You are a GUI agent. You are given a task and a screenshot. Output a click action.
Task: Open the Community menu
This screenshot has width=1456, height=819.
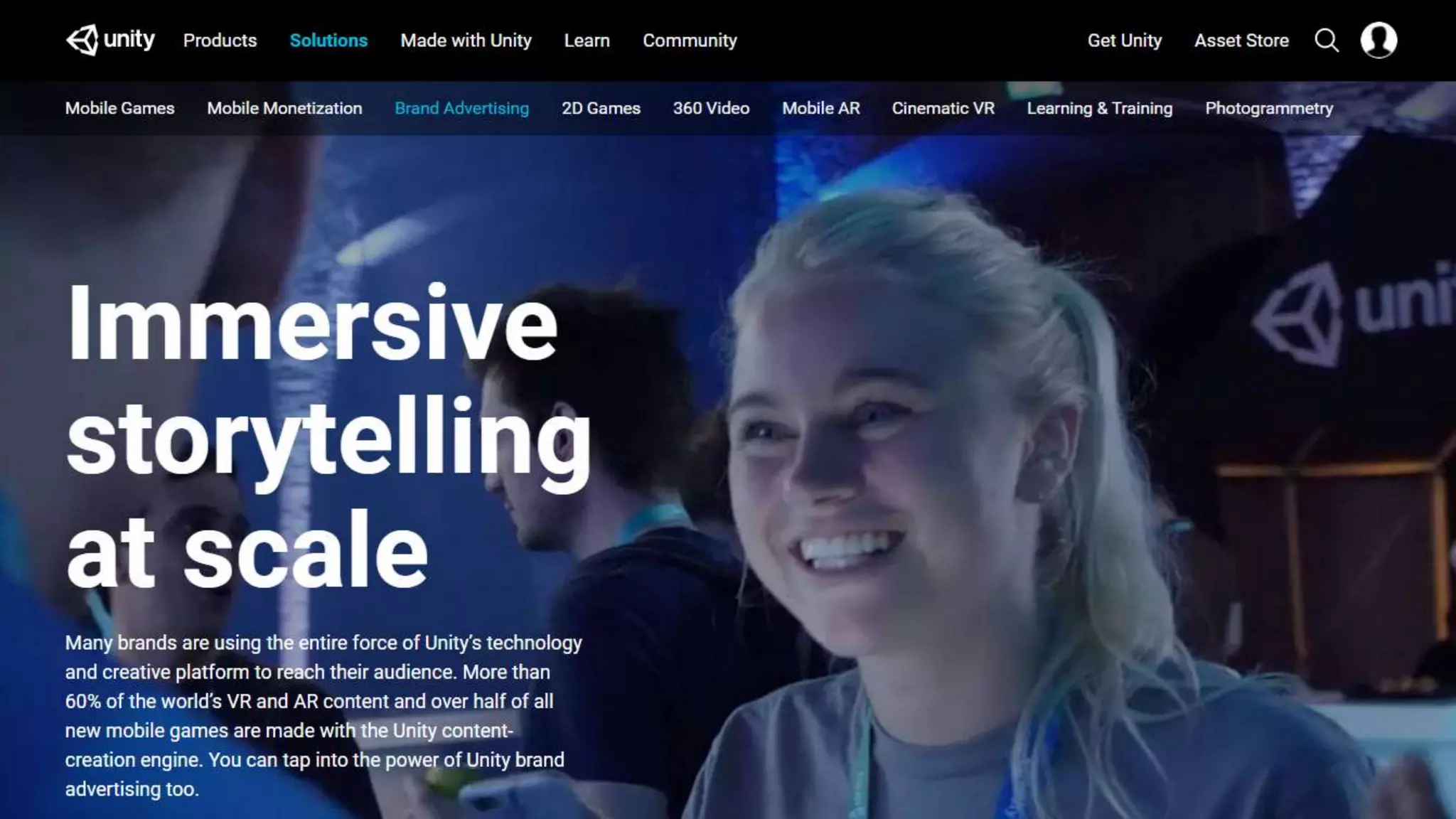pos(690,41)
